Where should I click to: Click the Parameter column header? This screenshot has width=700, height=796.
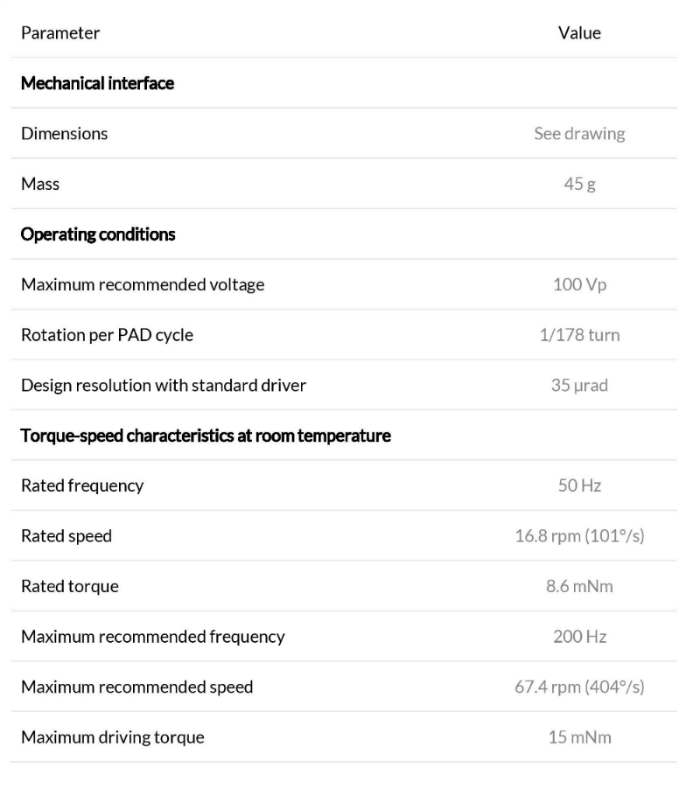coord(60,33)
